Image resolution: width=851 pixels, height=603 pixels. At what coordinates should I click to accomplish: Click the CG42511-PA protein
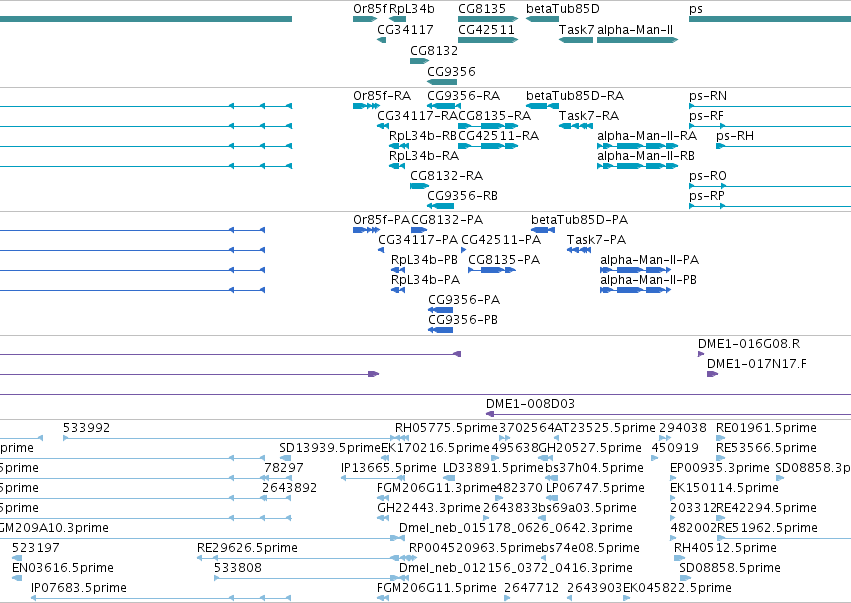(x=463, y=250)
